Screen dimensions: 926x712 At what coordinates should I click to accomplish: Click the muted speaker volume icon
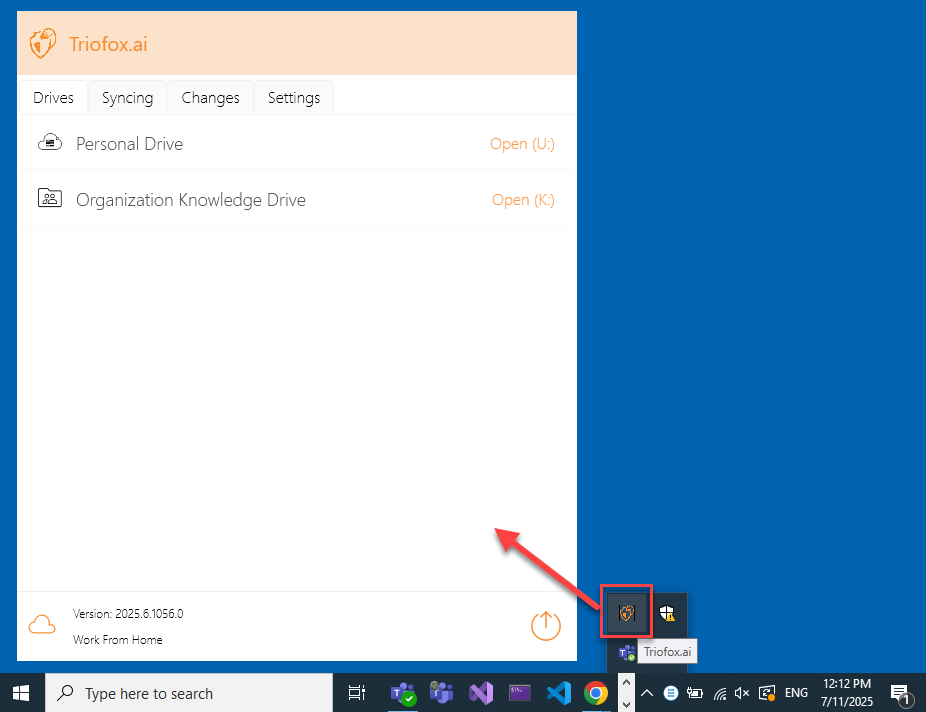(x=742, y=693)
